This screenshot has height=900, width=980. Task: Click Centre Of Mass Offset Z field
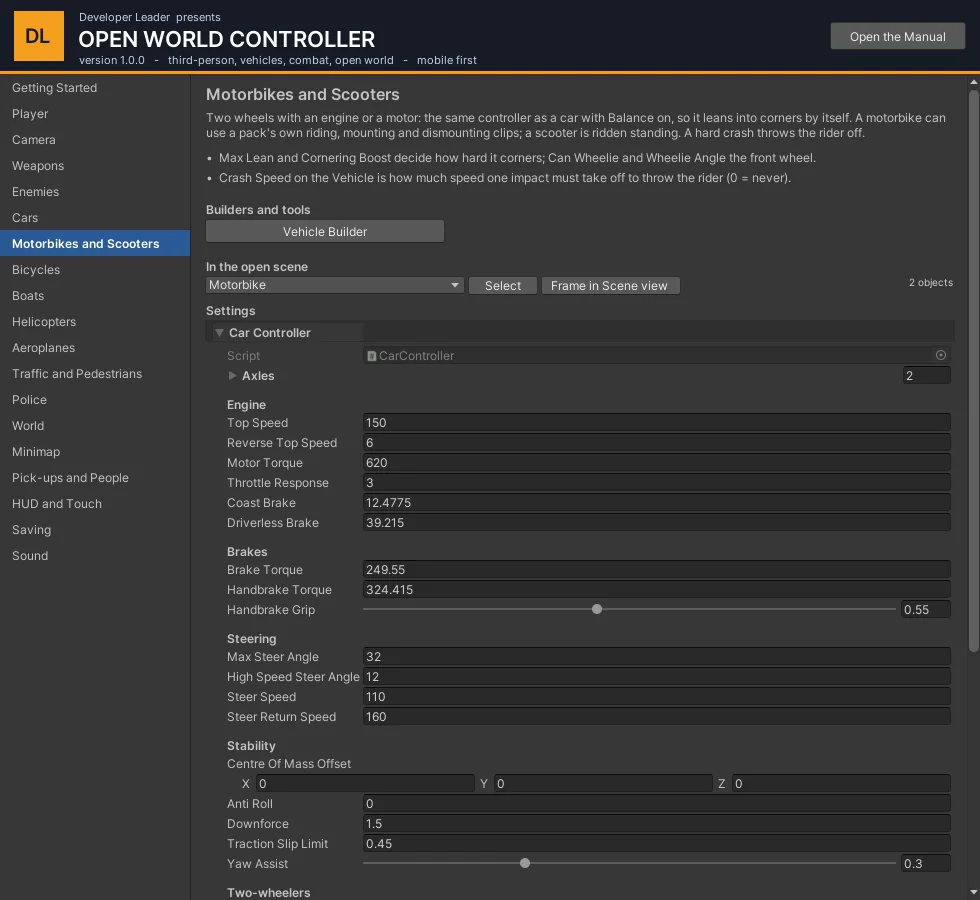point(841,783)
